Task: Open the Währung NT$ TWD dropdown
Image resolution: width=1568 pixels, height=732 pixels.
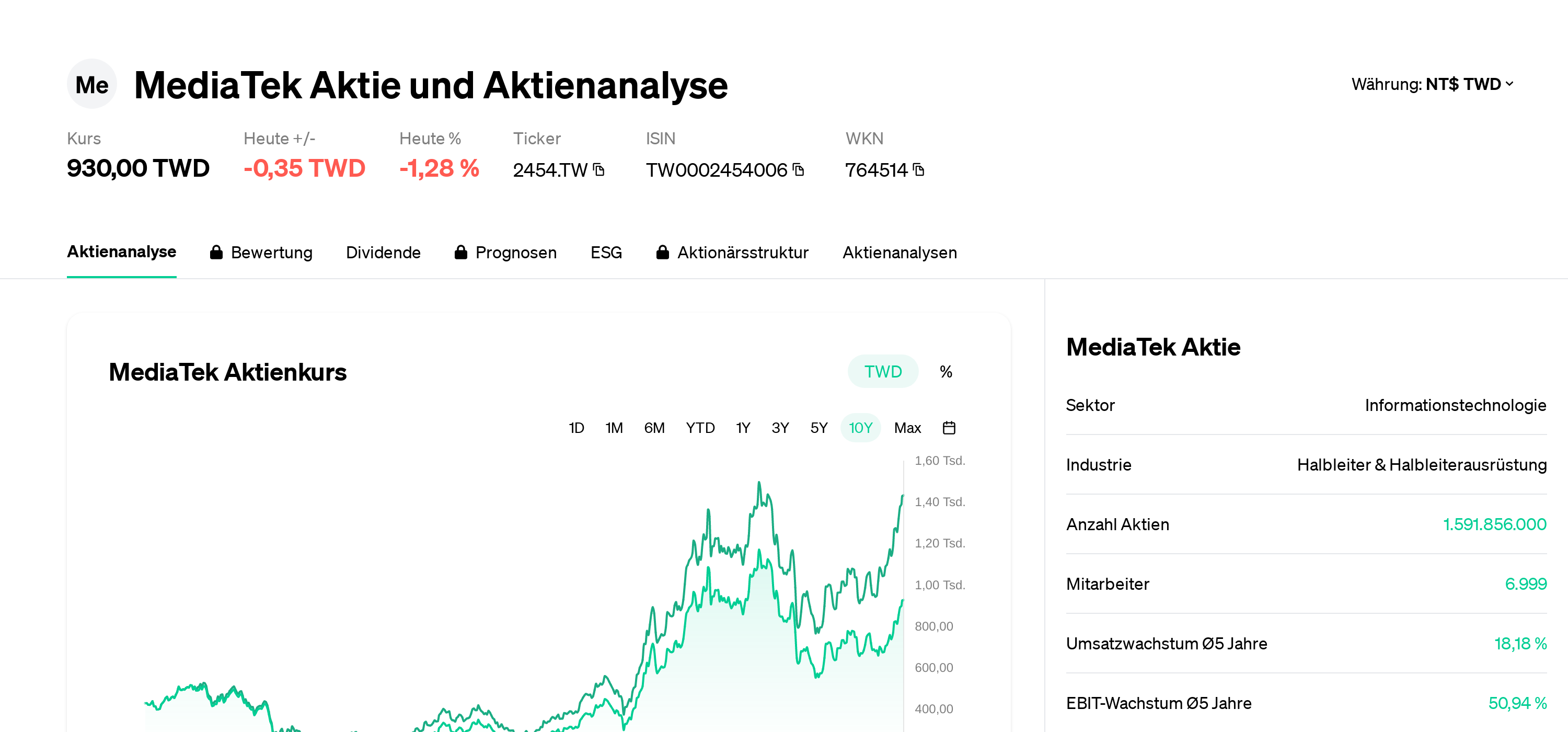Action: pos(1432,84)
